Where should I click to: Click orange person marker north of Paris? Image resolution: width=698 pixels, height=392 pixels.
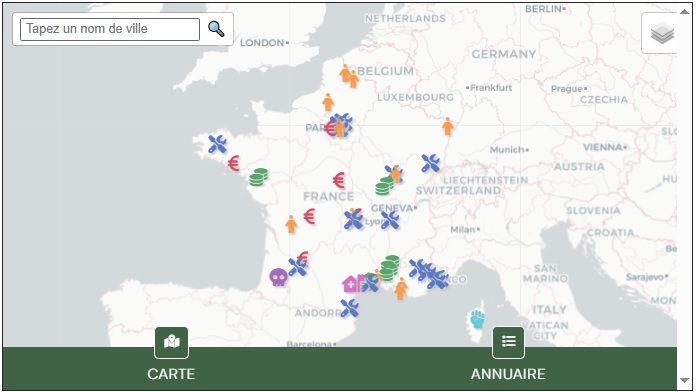[x=328, y=102]
